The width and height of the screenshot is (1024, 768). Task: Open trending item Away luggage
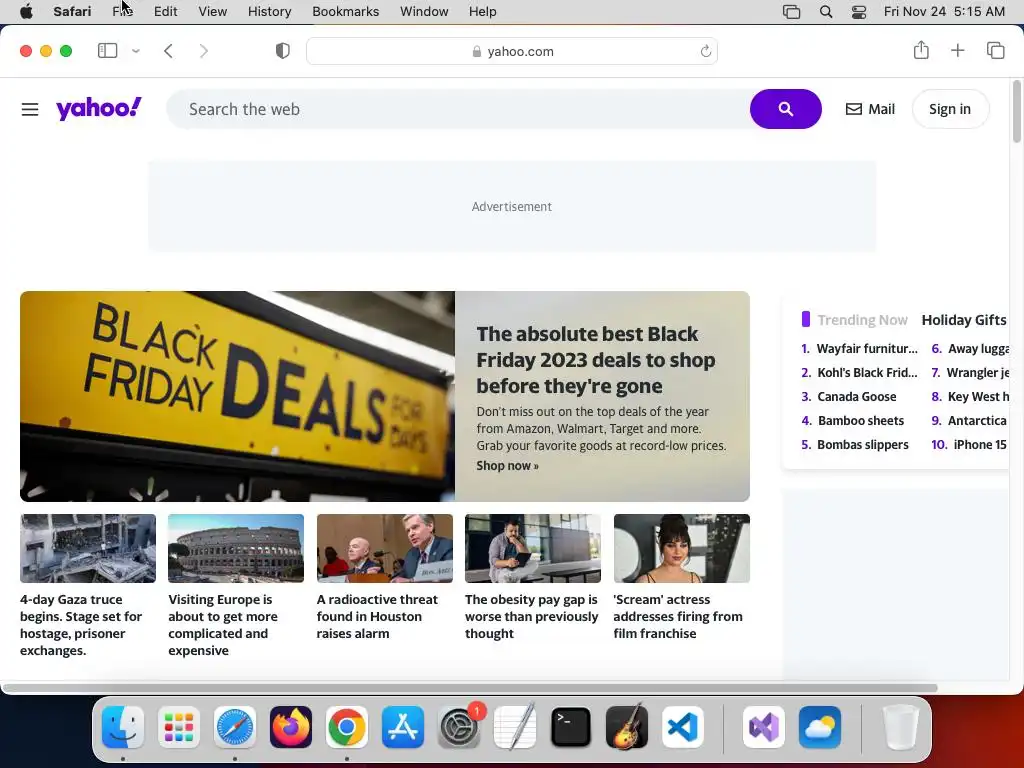point(978,349)
